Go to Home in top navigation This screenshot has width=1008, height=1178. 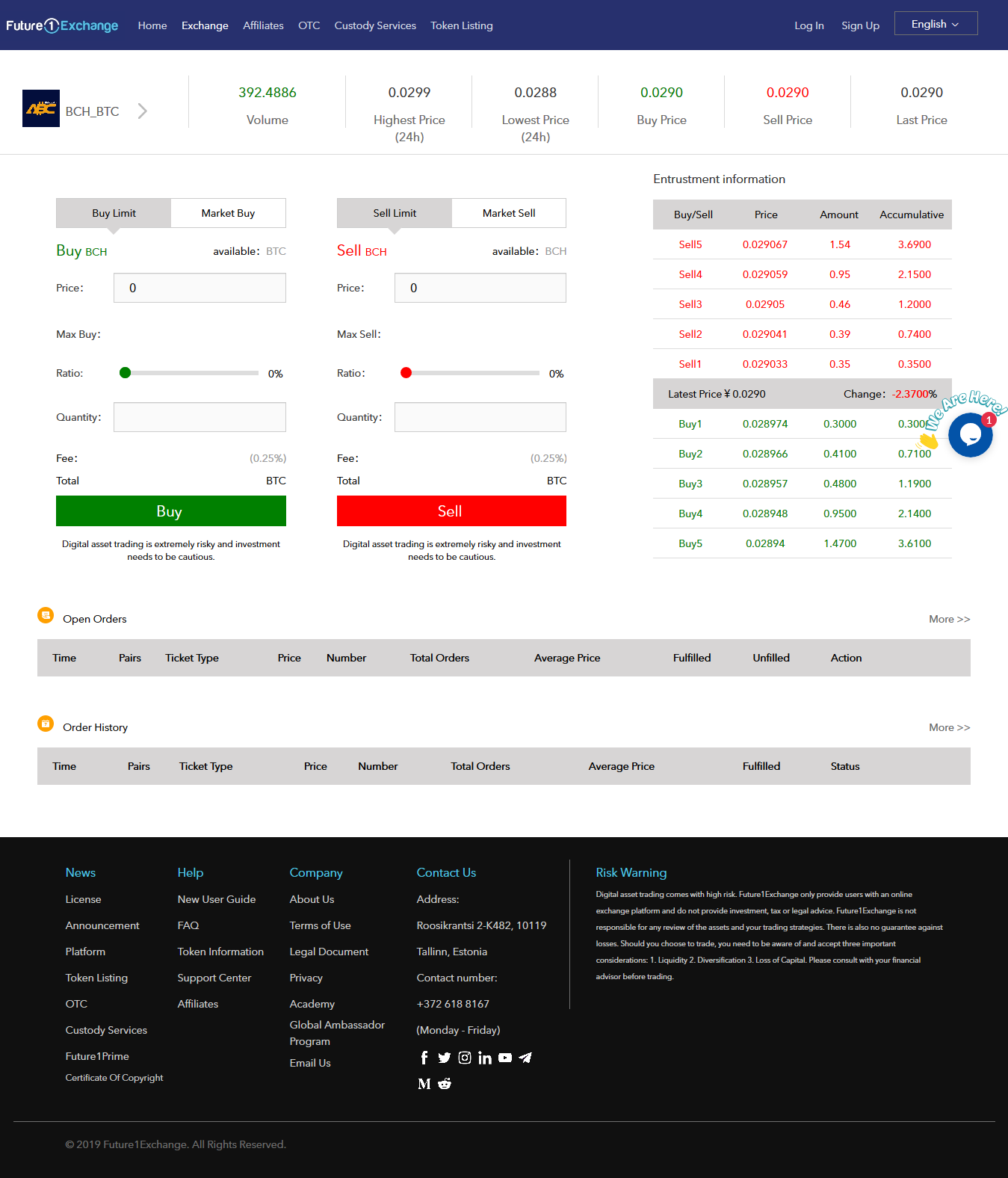point(152,25)
